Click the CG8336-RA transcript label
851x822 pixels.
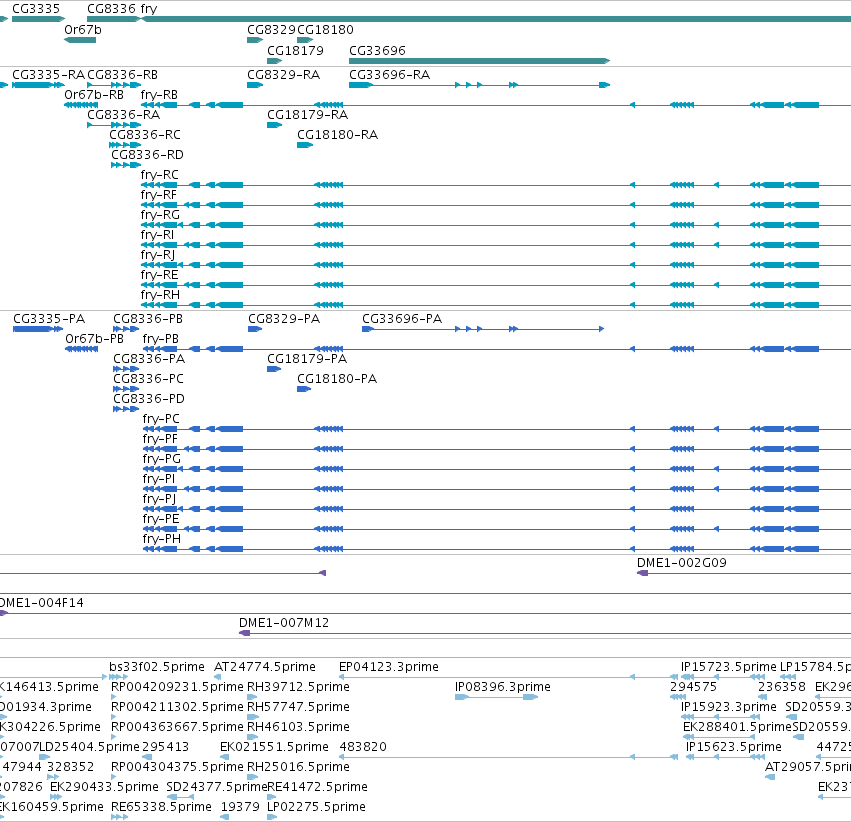point(123,114)
